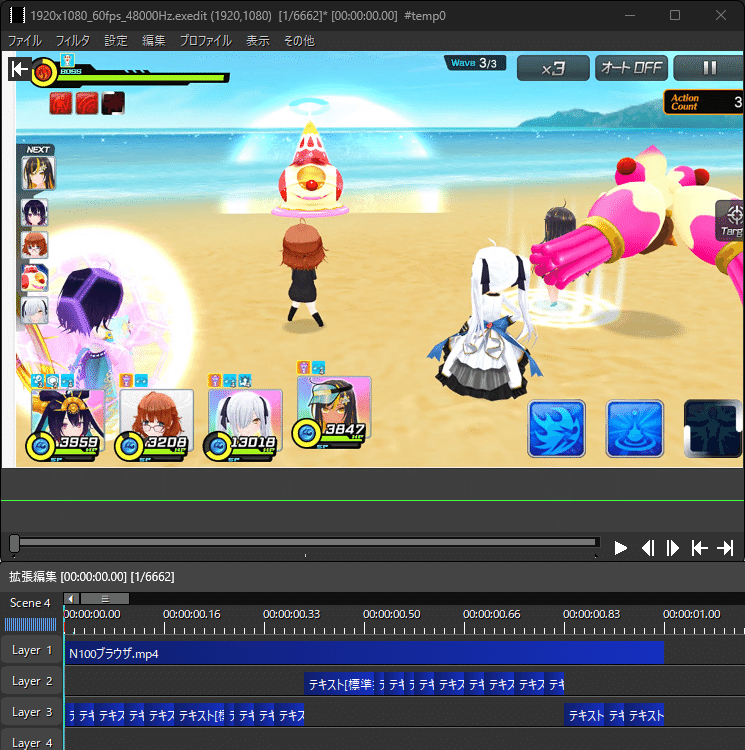
Task: Click the darkened third skill icon in the preview
Action: pos(712,429)
